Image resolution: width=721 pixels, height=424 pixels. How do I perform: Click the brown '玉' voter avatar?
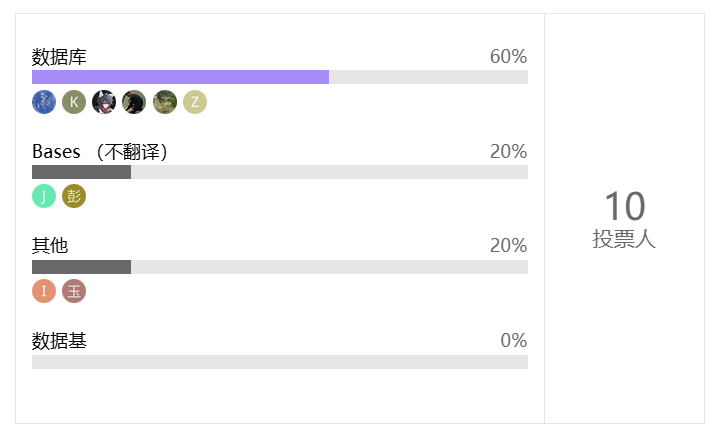[x=74, y=291]
